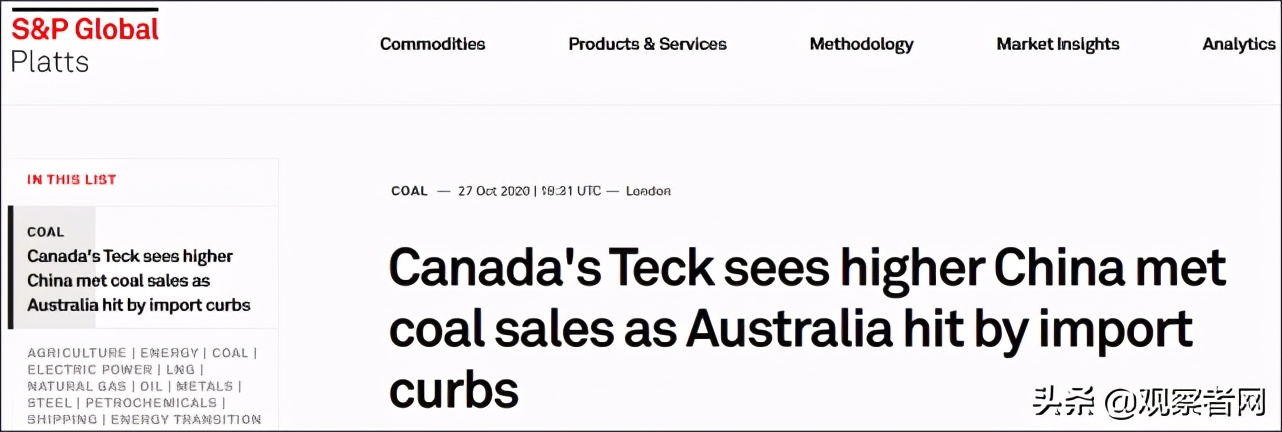
Task: Open the Market Insights menu
Action: pyautogui.click(x=1057, y=44)
